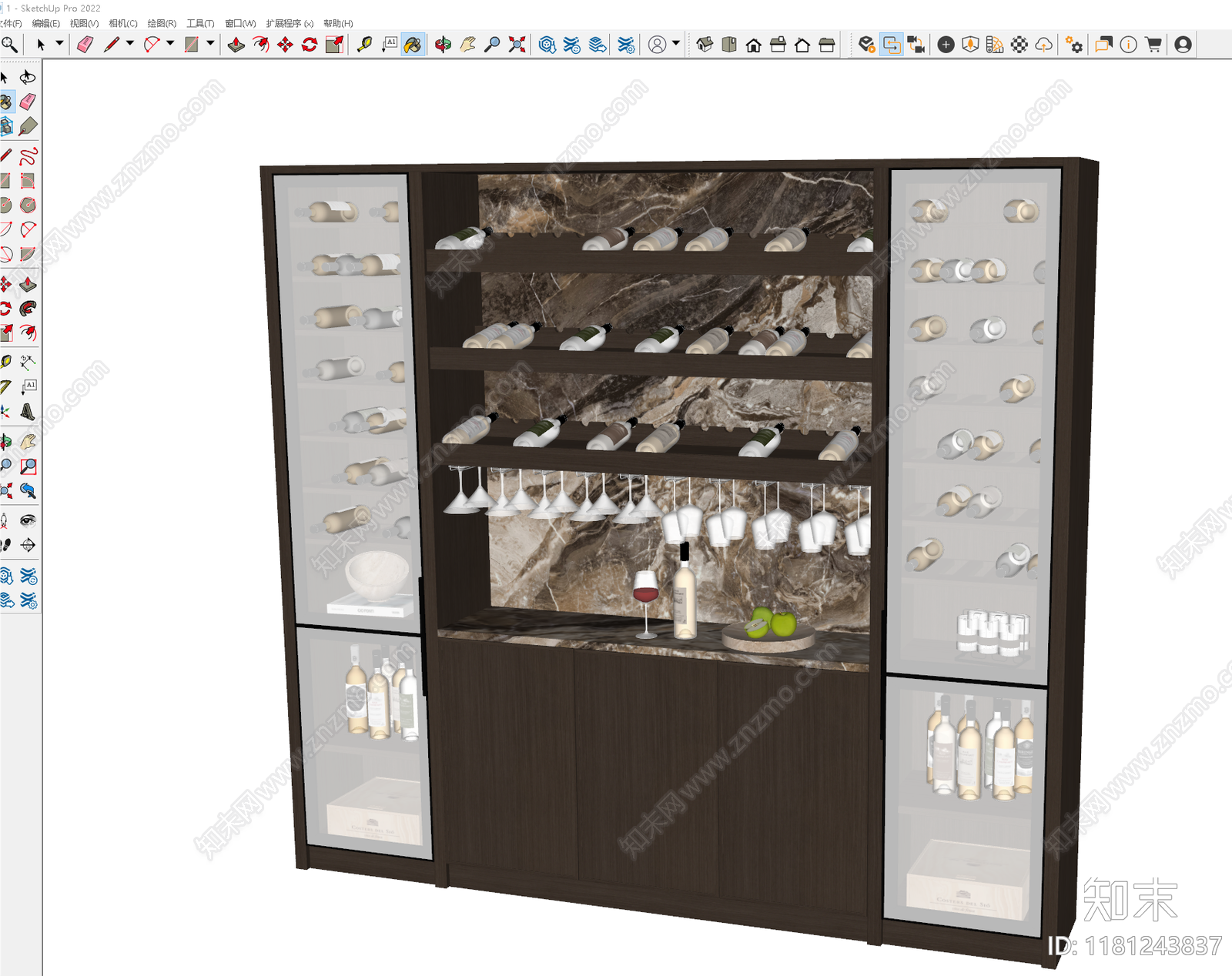The image size is (1232, 976).
Task: Open the 编辑(E) menu
Action: 46,24
